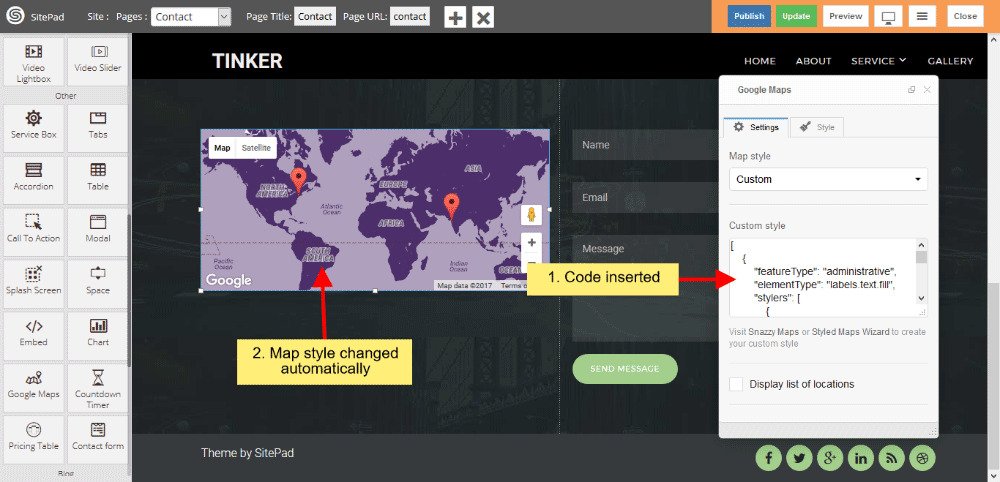Click the Custom style code scrollbar
The image size is (1000, 482).
(921, 275)
